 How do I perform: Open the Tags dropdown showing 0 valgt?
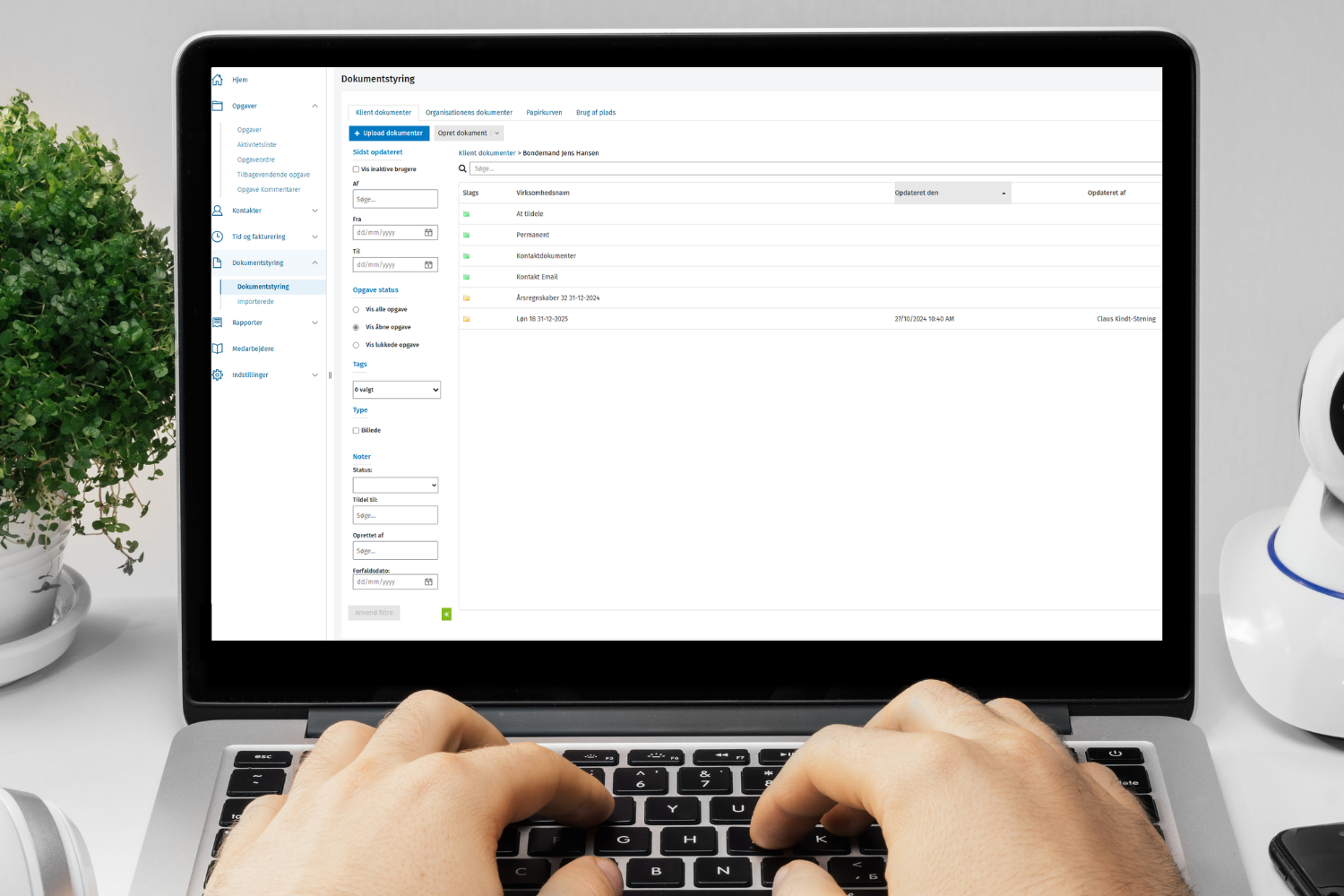tap(396, 390)
